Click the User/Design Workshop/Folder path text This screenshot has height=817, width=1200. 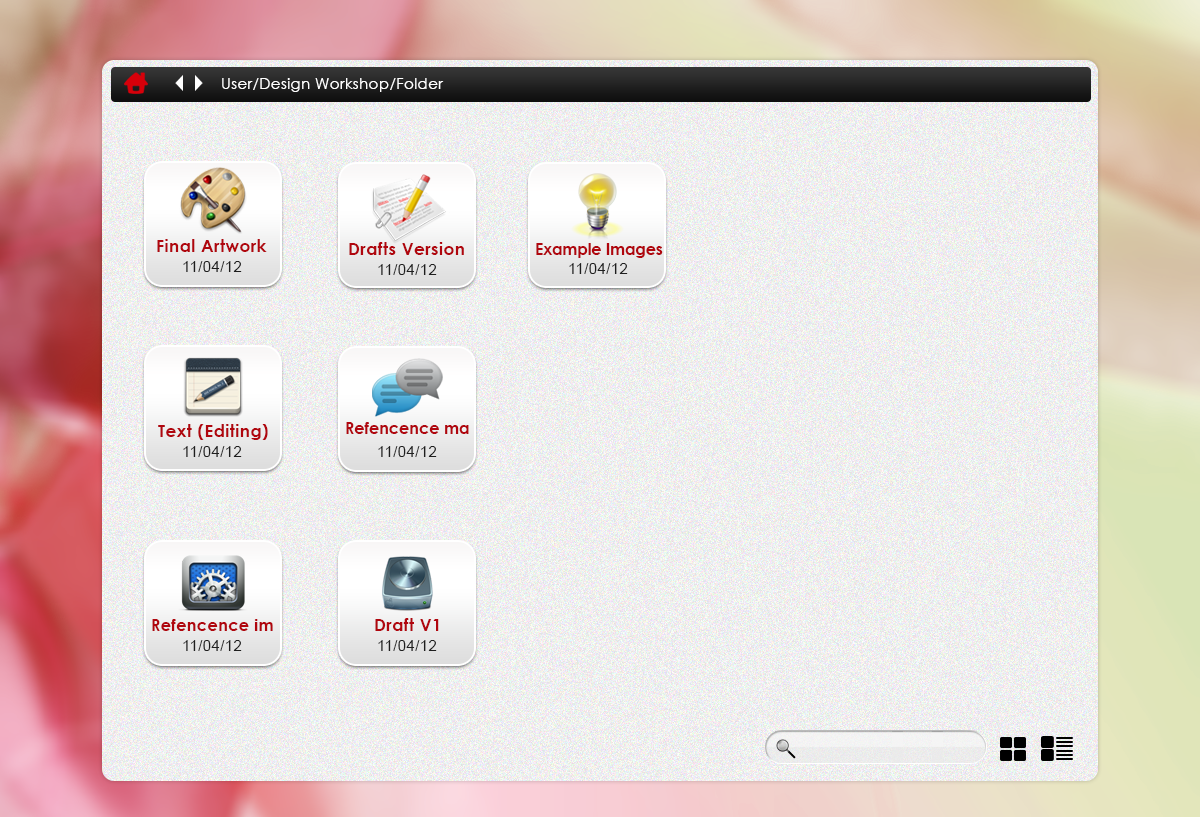332,84
